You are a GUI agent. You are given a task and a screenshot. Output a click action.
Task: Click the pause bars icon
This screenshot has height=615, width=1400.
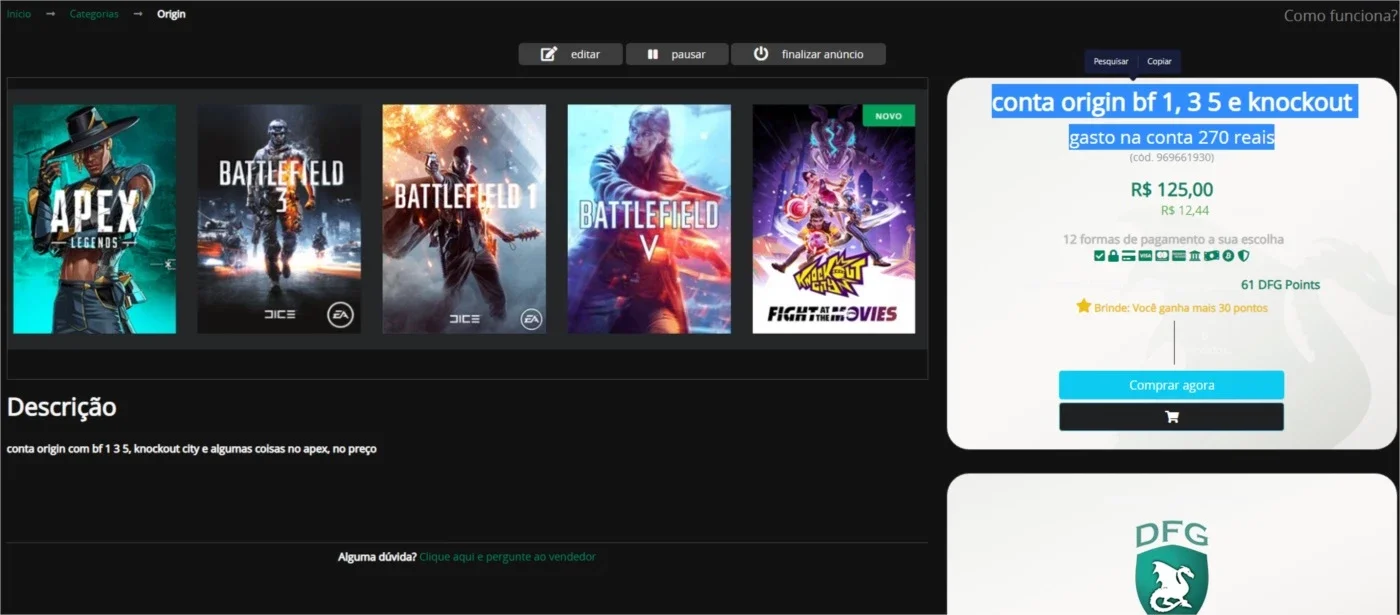coord(653,54)
